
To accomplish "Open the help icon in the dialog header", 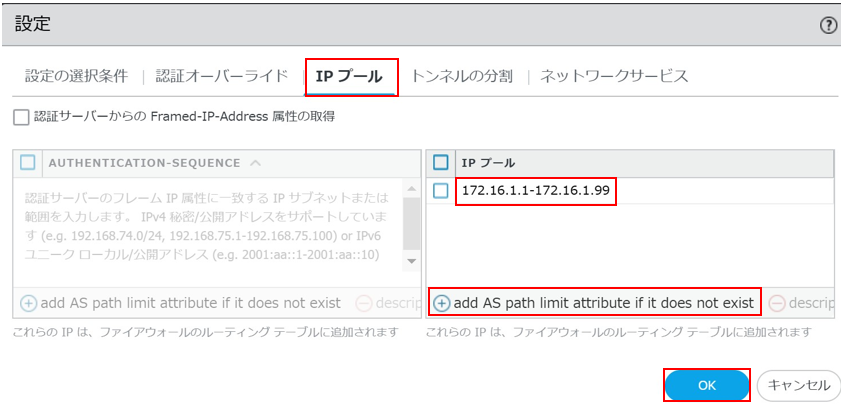I will (828, 26).
